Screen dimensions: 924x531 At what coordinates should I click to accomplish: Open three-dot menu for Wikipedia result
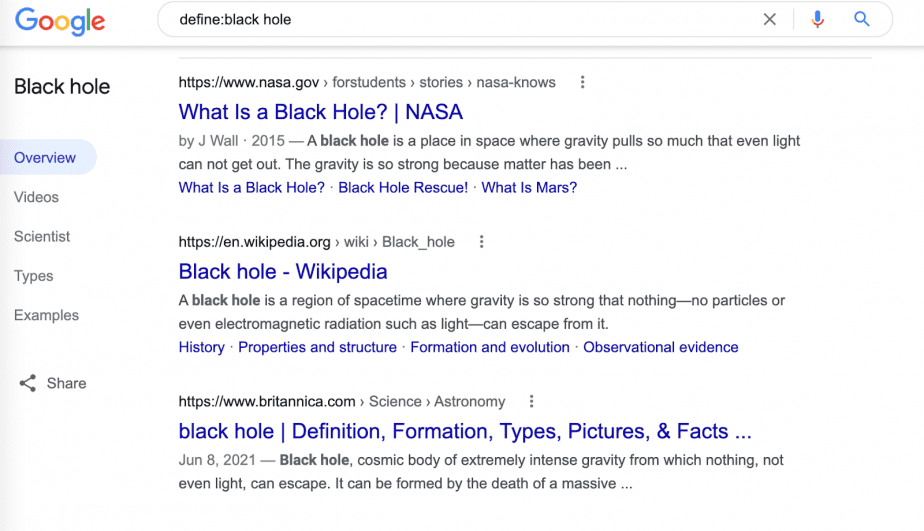[x=481, y=242]
